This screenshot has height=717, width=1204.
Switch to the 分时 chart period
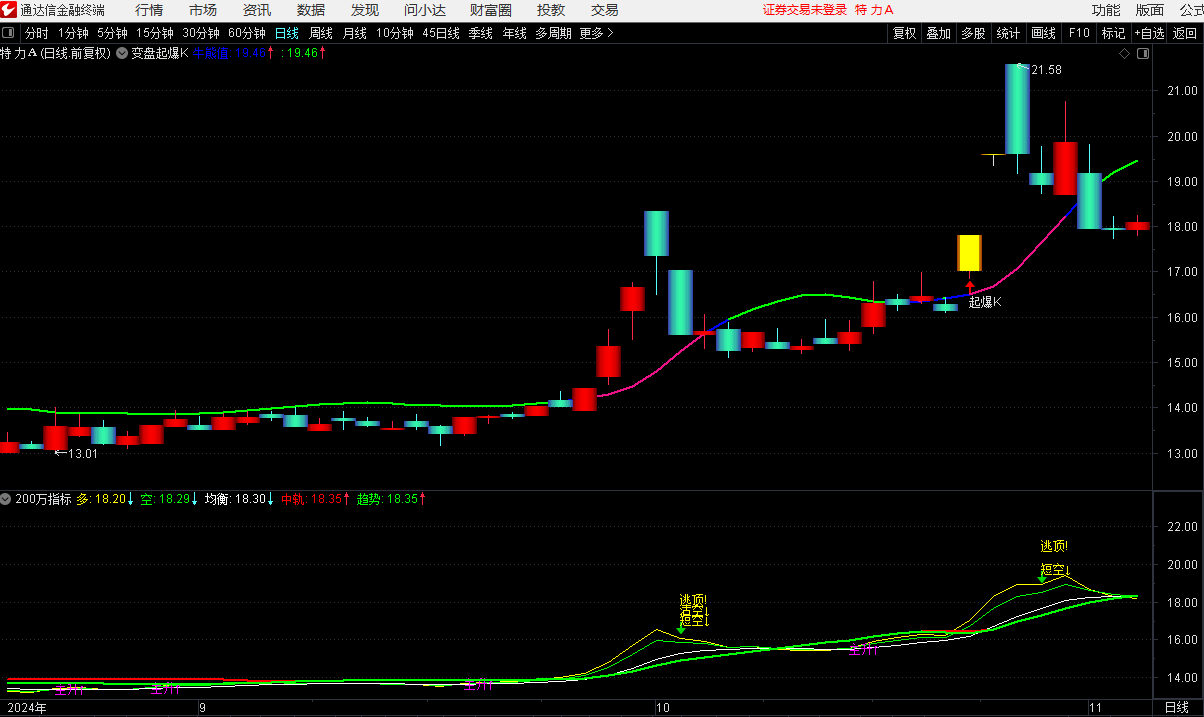click(37, 33)
